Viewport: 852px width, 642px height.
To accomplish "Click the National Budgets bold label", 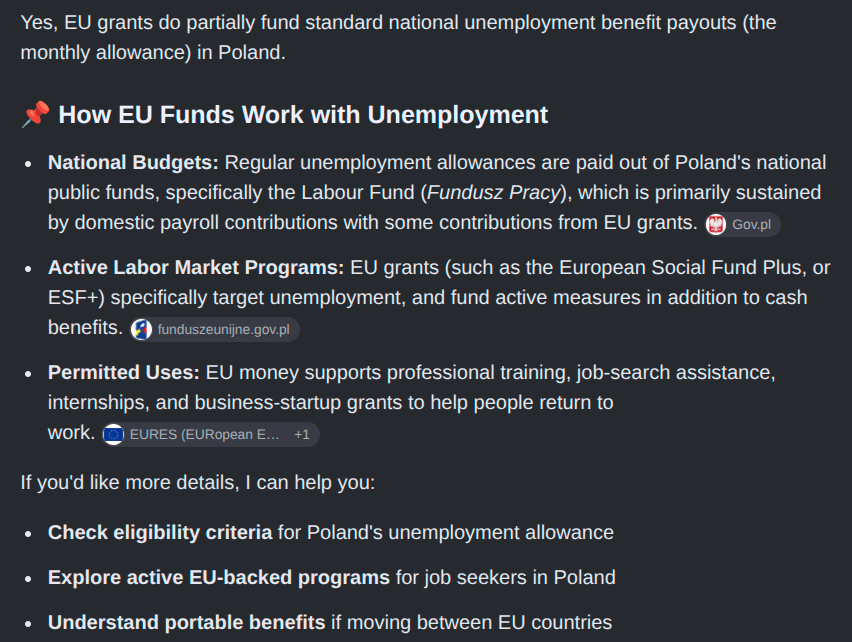I will [133, 162].
